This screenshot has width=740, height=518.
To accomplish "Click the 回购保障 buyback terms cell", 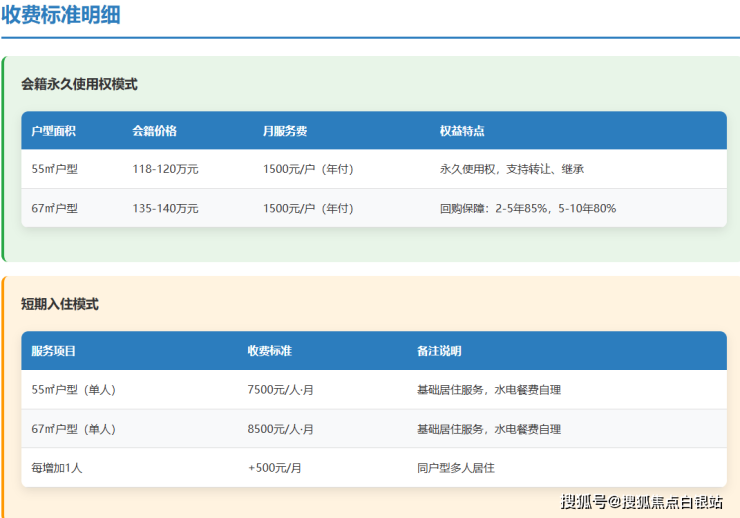I will [x=527, y=208].
